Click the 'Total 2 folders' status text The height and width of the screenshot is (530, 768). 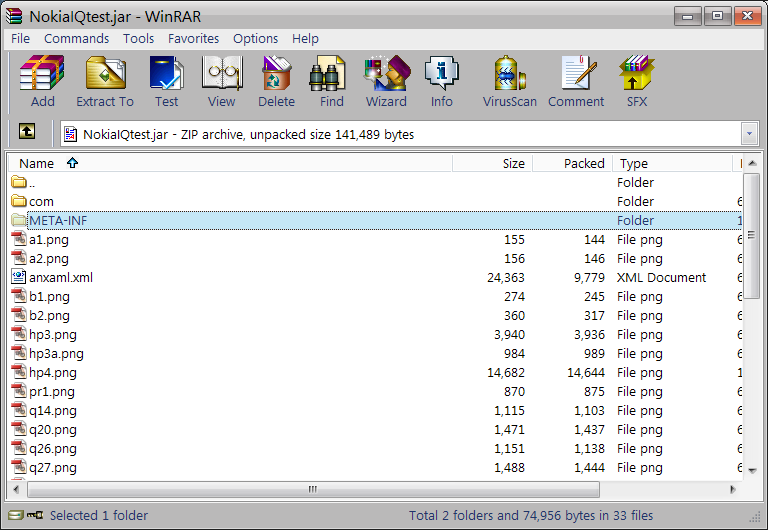[531, 515]
